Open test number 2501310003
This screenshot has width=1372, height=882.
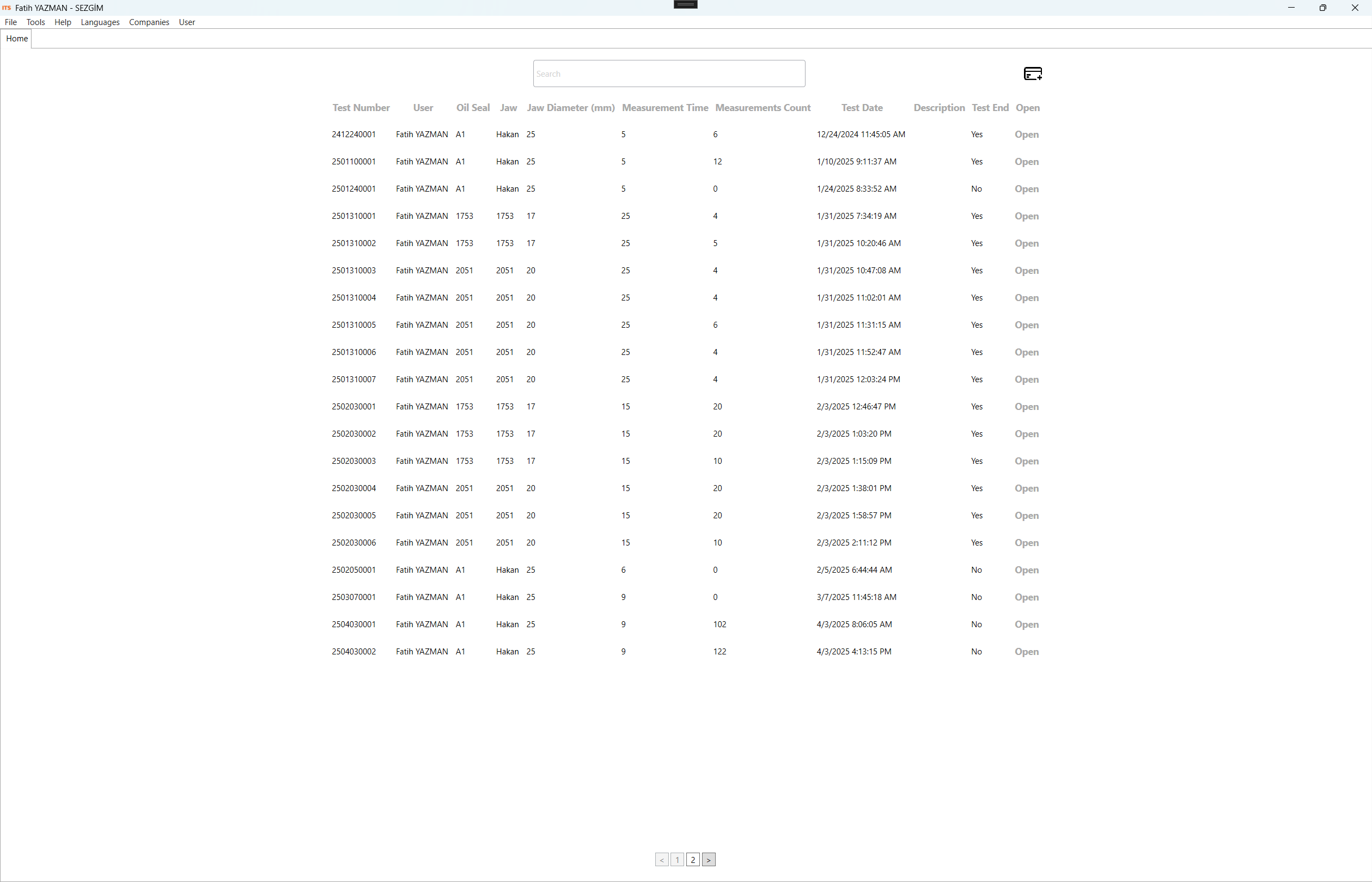click(1026, 271)
